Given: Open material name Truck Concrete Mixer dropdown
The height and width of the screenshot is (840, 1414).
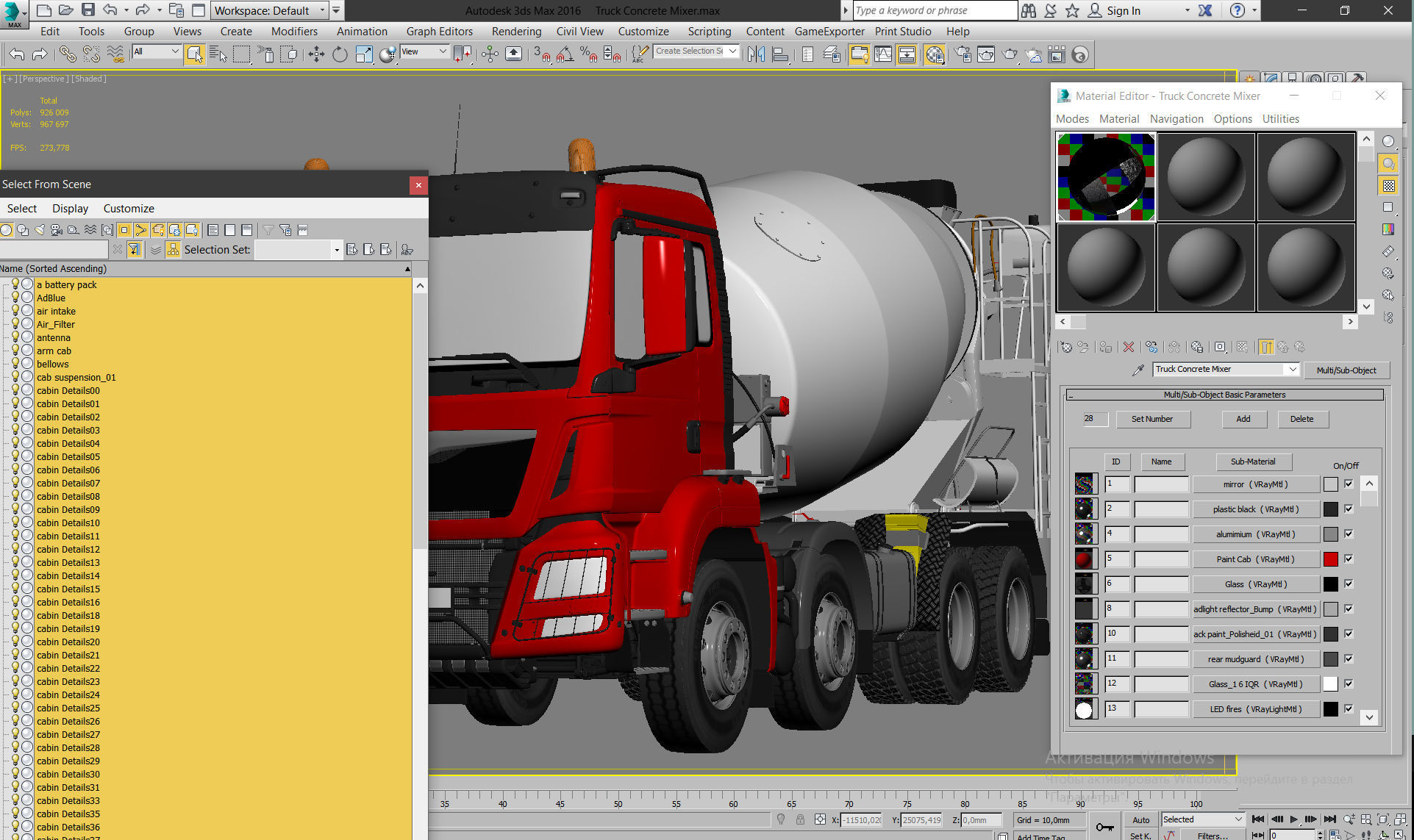Looking at the screenshot, I should [x=1292, y=369].
